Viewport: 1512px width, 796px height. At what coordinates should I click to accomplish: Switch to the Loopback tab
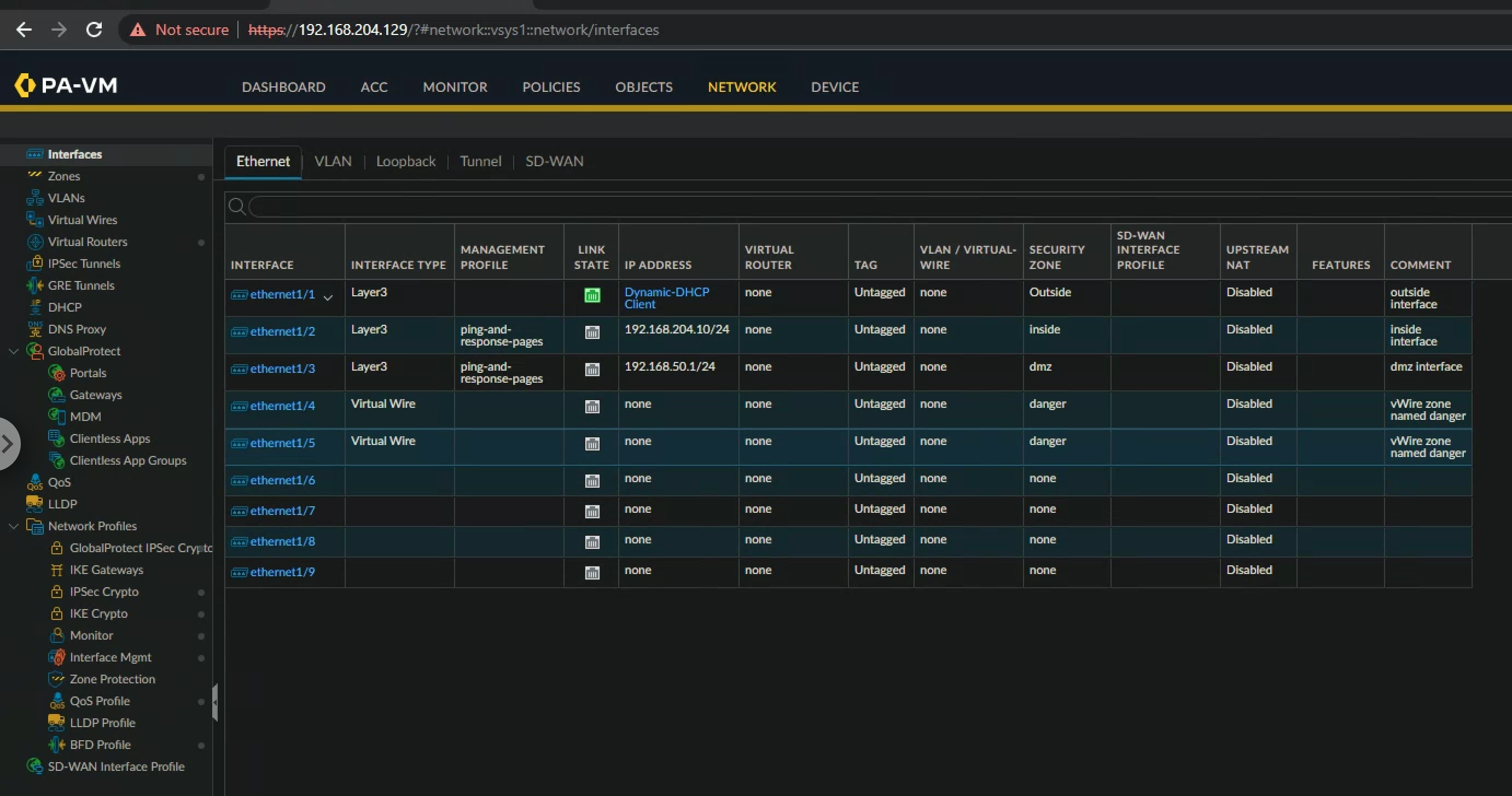click(x=405, y=161)
